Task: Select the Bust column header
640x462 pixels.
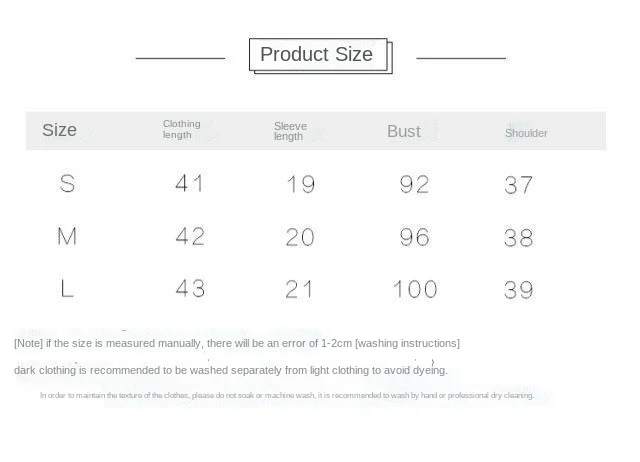Action: pyautogui.click(x=404, y=131)
